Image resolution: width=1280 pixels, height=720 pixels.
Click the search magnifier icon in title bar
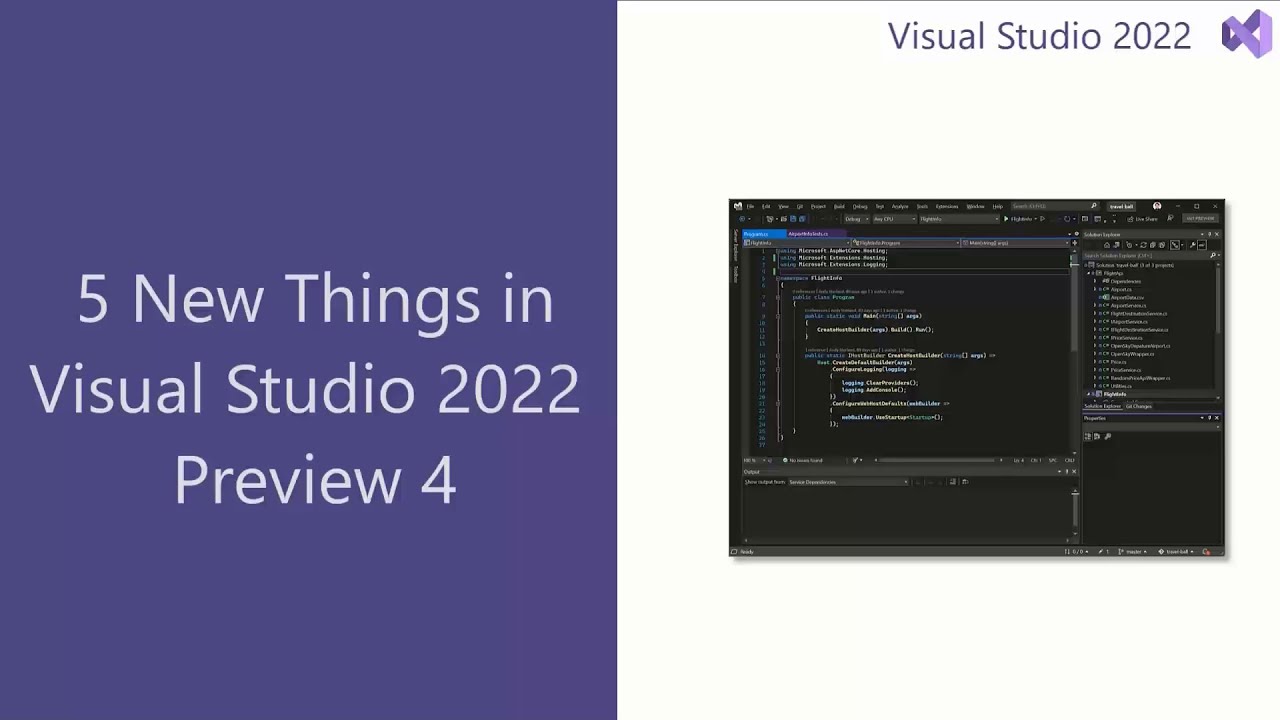click(x=1094, y=206)
